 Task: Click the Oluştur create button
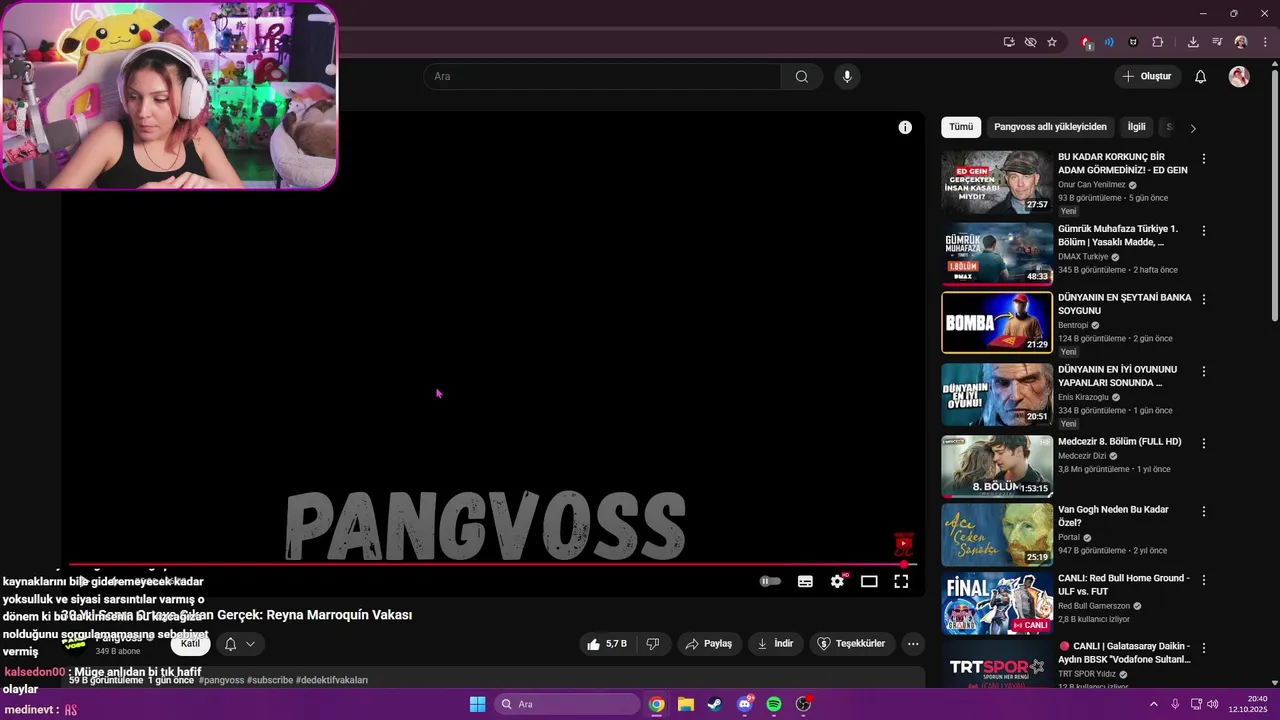1147,77
